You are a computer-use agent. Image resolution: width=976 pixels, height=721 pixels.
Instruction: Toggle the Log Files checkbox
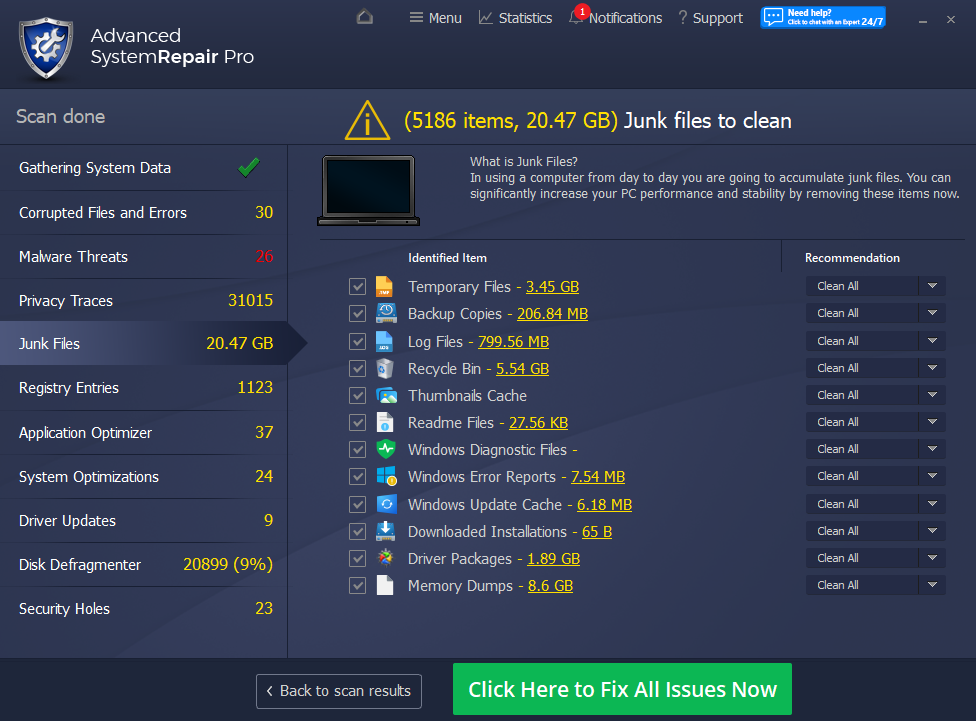358,341
